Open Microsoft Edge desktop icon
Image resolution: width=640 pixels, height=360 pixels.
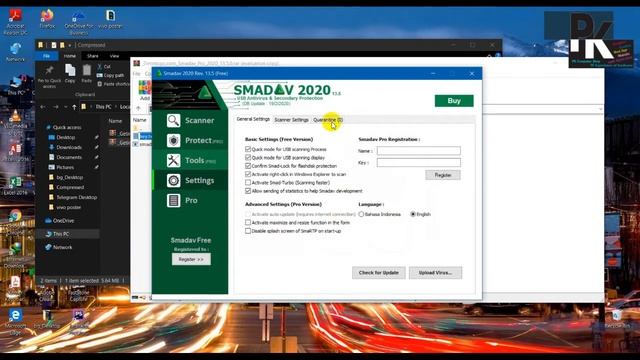[16, 322]
